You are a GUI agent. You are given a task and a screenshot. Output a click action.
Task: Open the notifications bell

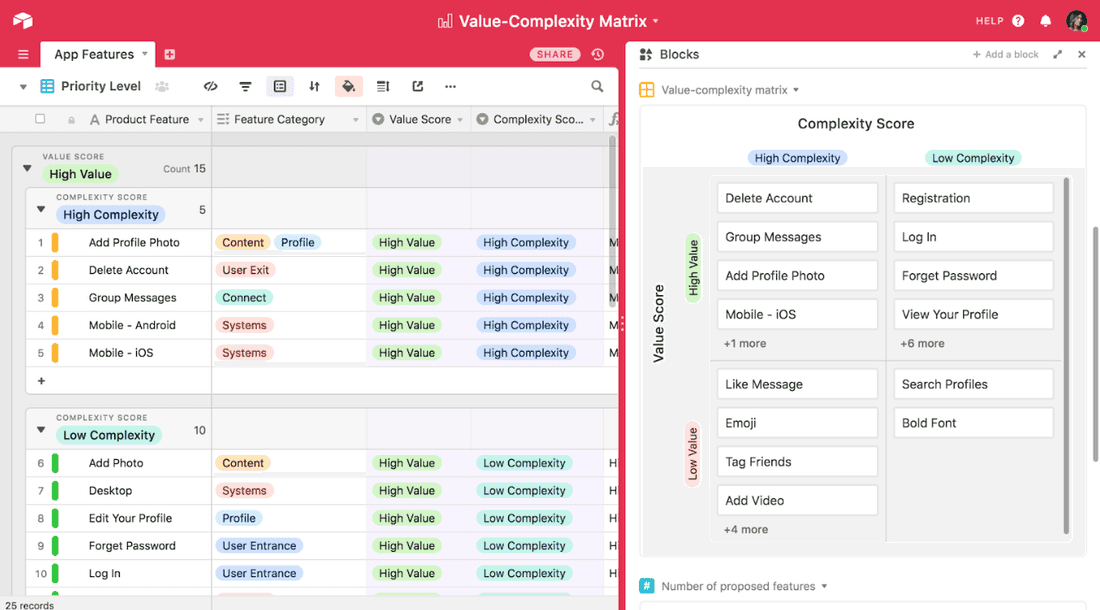pos(1046,21)
